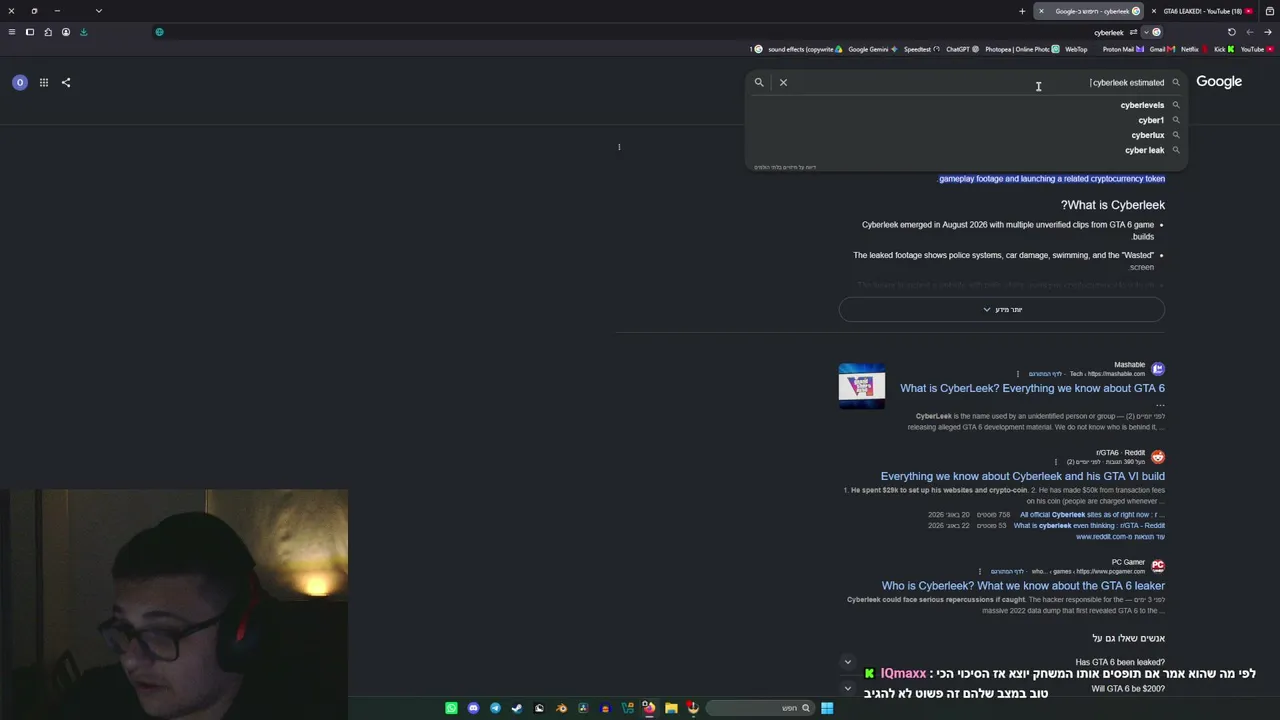Open Steam from the taskbar
The height and width of the screenshot is (720, 1280).
pyautogui.click(x=517, y=708)
